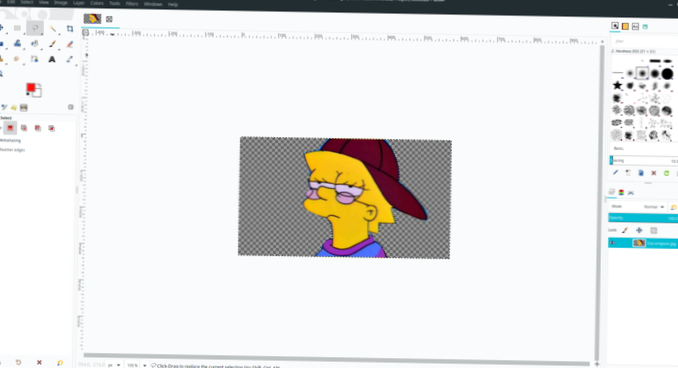Toggle Lock alpha channel icon
678x368 pixels.
(x=654, y=230)
